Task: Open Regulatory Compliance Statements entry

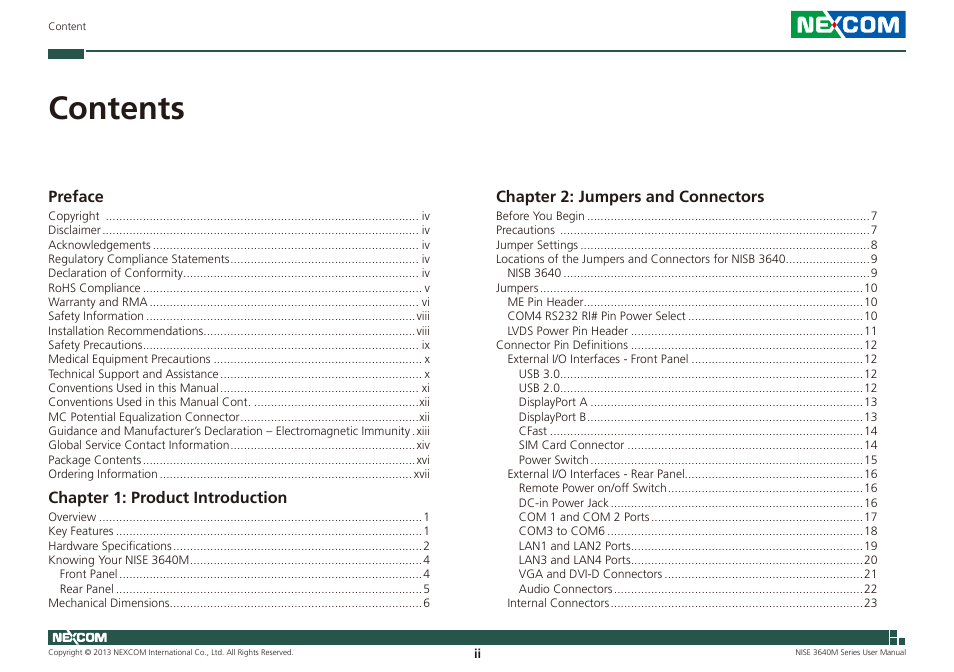Action: click(x=239, y=258)
